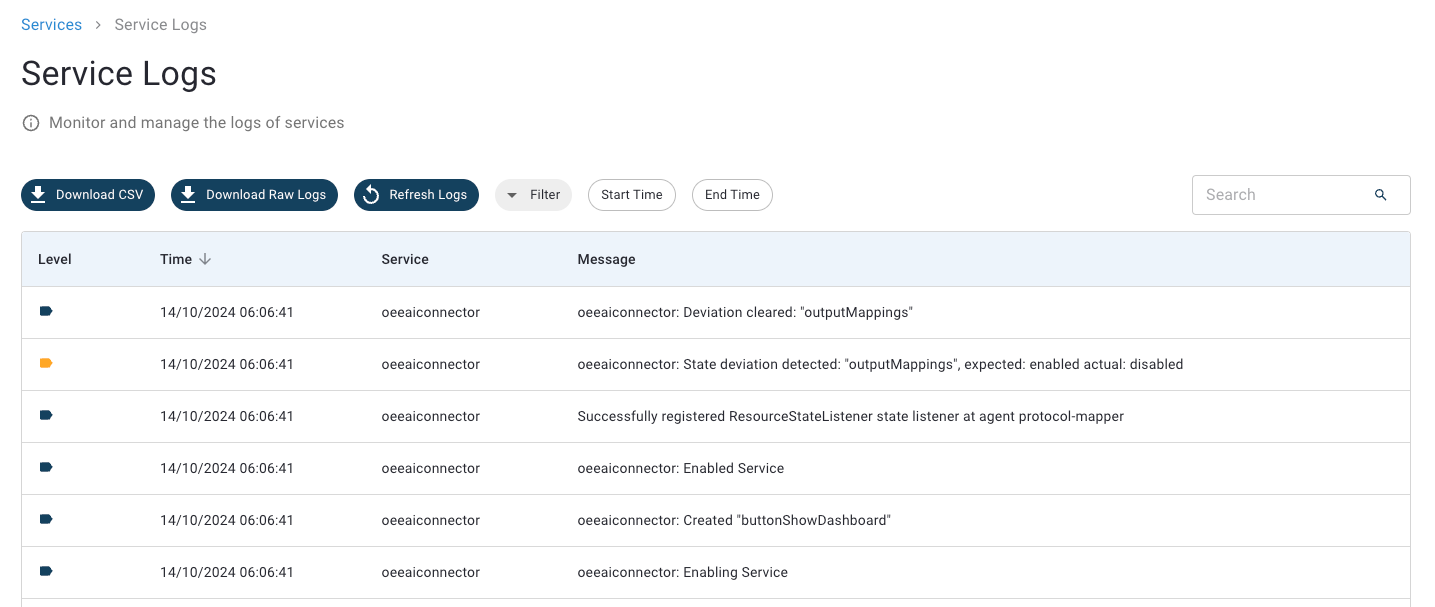Viewport: 1435px width, 607px height.
Task: Click the search magnifier icon
Action: click(x=1380, y=195)
